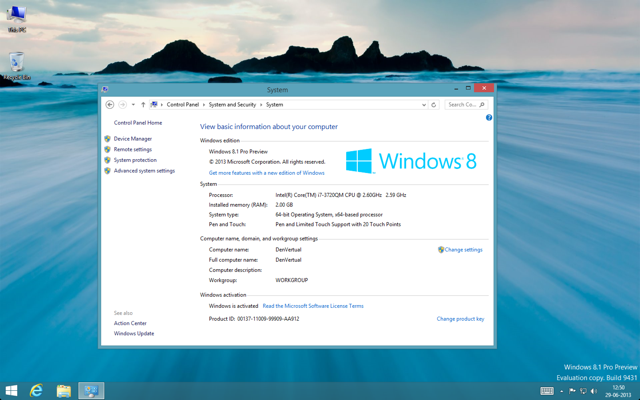This screenshot has height=400, width=640.
Task: Open System protection link
Action: coord(135,160)
